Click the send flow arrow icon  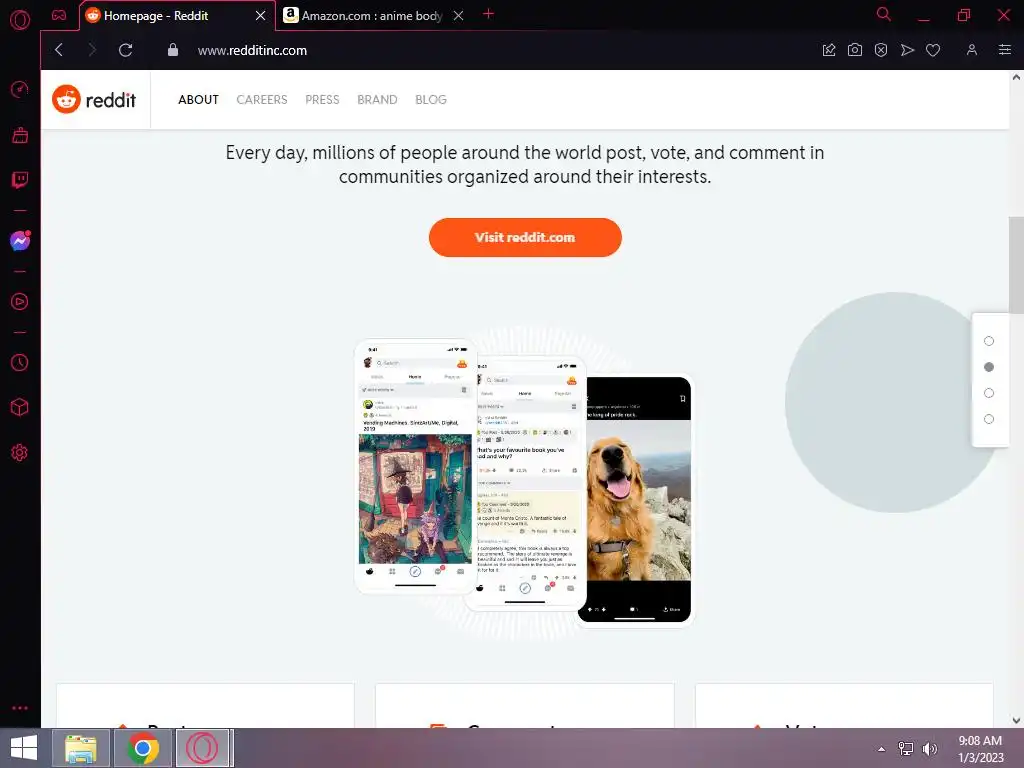[x=907, y=50]
